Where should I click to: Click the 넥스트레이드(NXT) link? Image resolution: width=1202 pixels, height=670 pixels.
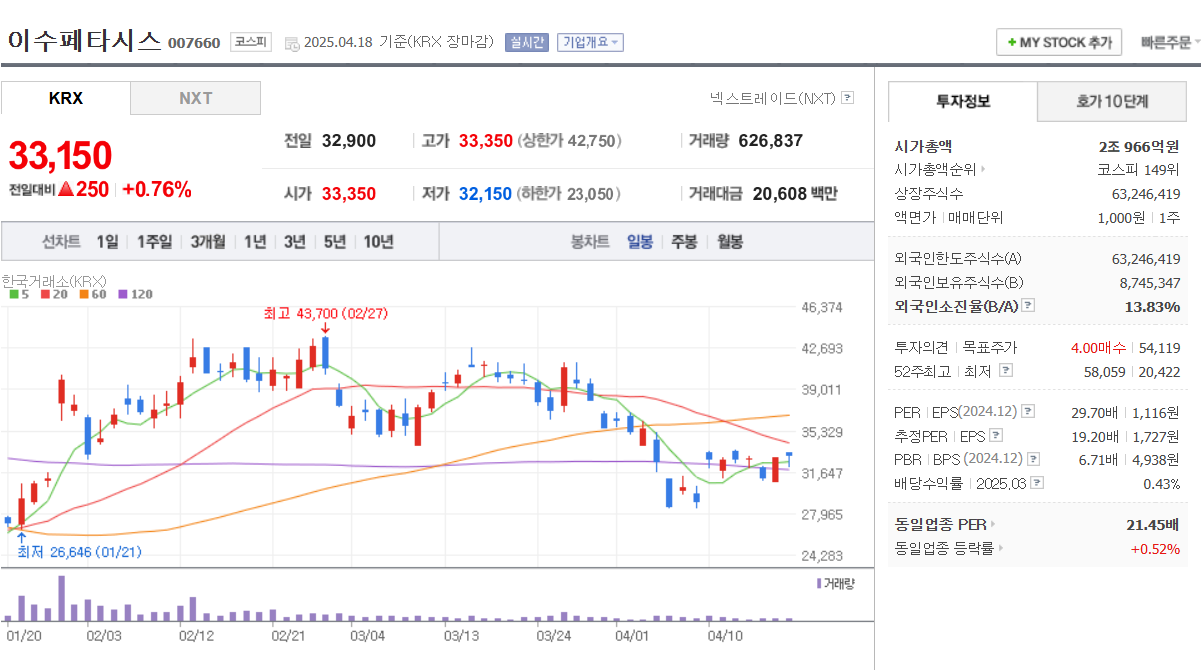[x=772, y=98]
